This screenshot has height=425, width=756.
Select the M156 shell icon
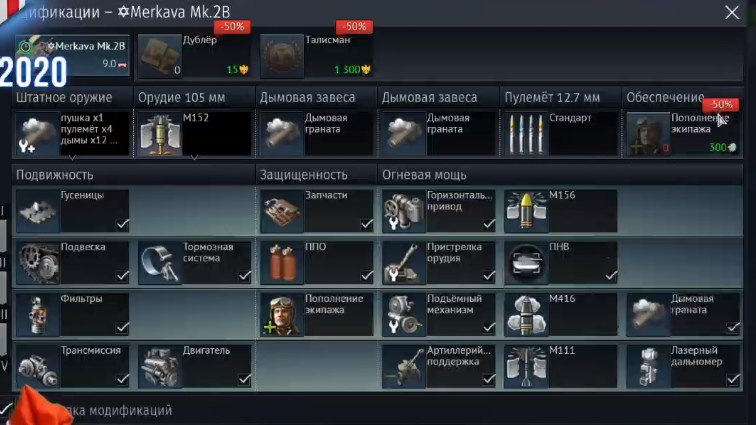pos(526,211)
